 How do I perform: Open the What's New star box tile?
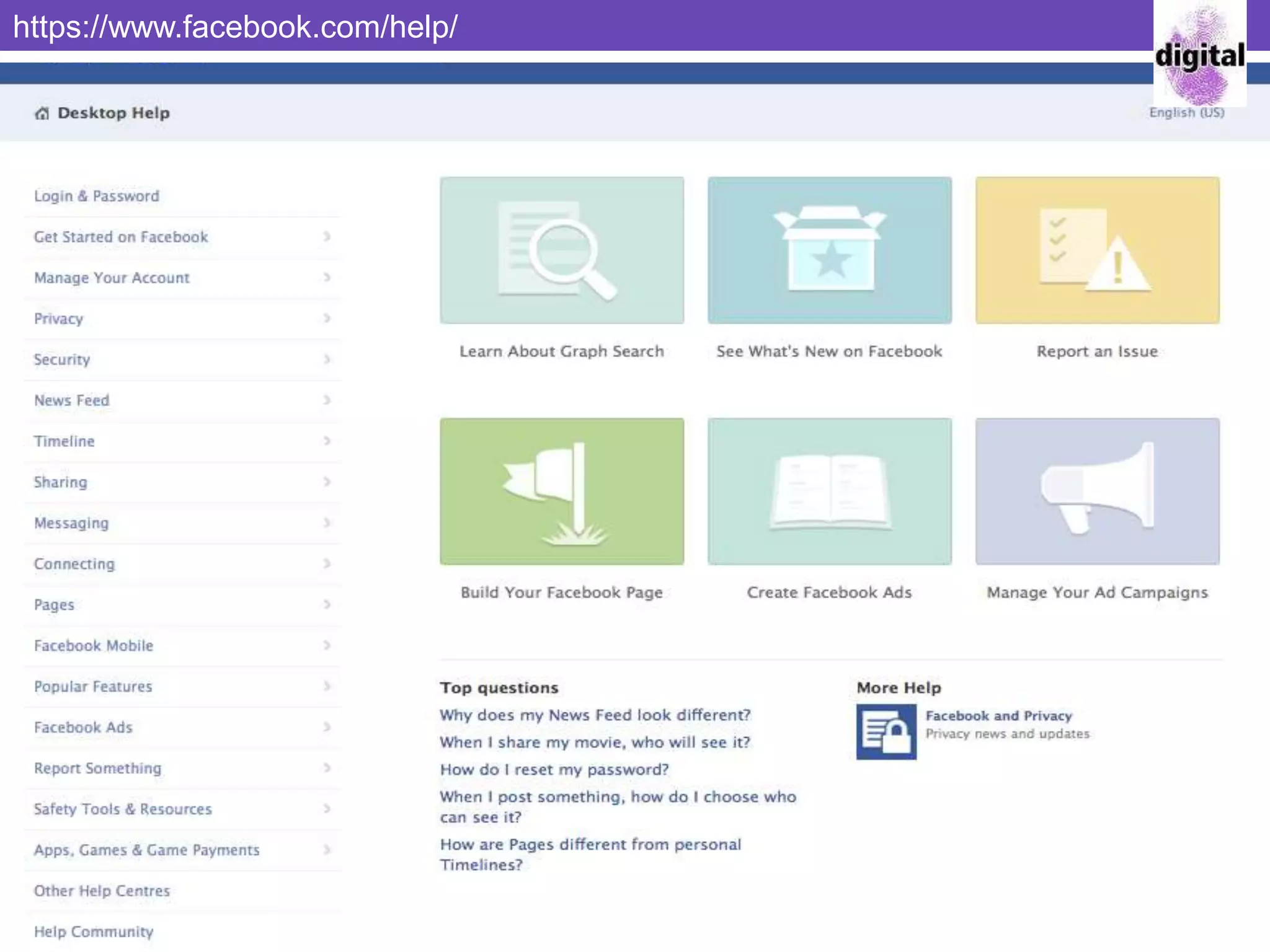pos(830,250)
